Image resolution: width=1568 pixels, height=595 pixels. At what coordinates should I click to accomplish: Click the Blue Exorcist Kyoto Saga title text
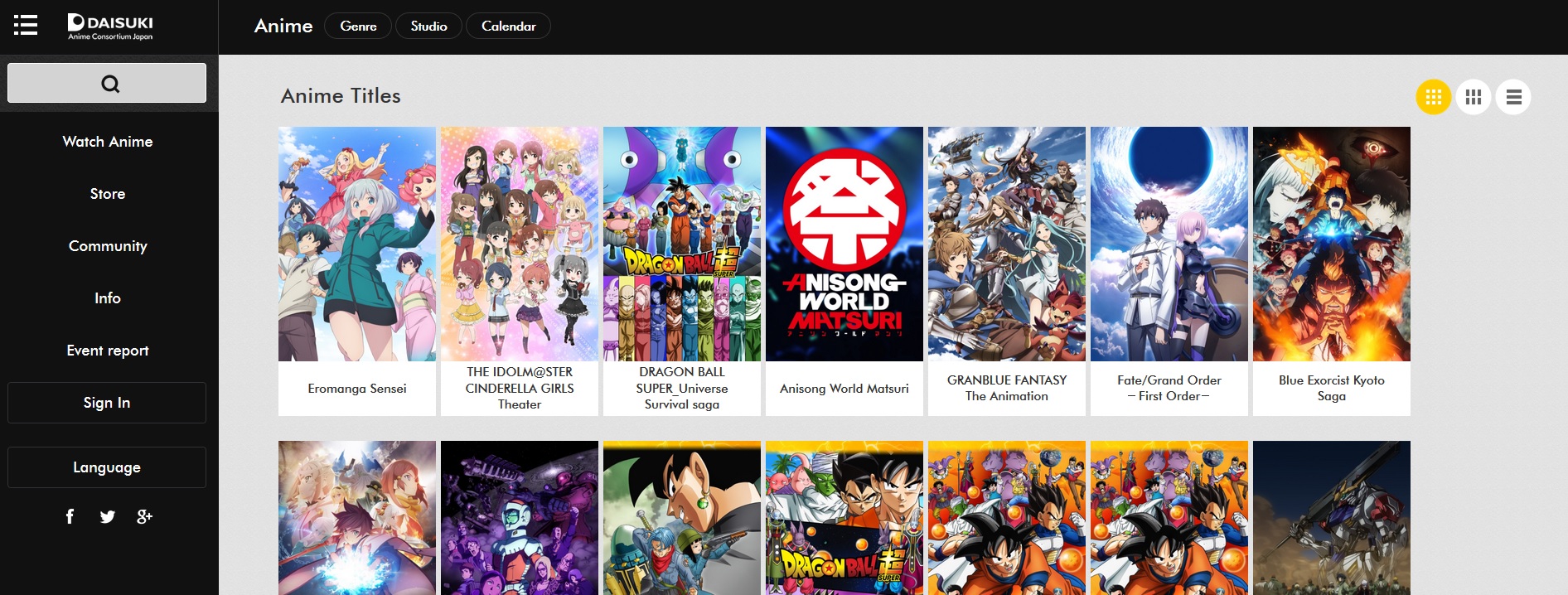tap(1332, 388)
